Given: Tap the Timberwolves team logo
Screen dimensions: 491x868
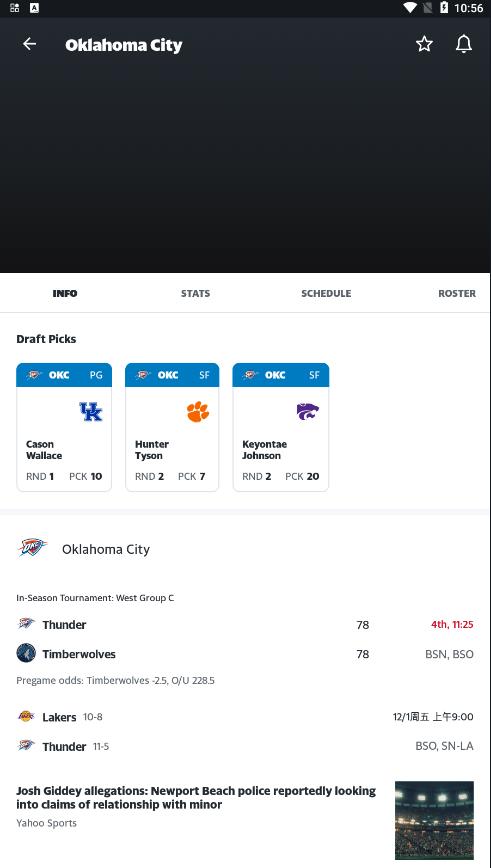Looking at the screenshot, I should (x=26, y=653).
